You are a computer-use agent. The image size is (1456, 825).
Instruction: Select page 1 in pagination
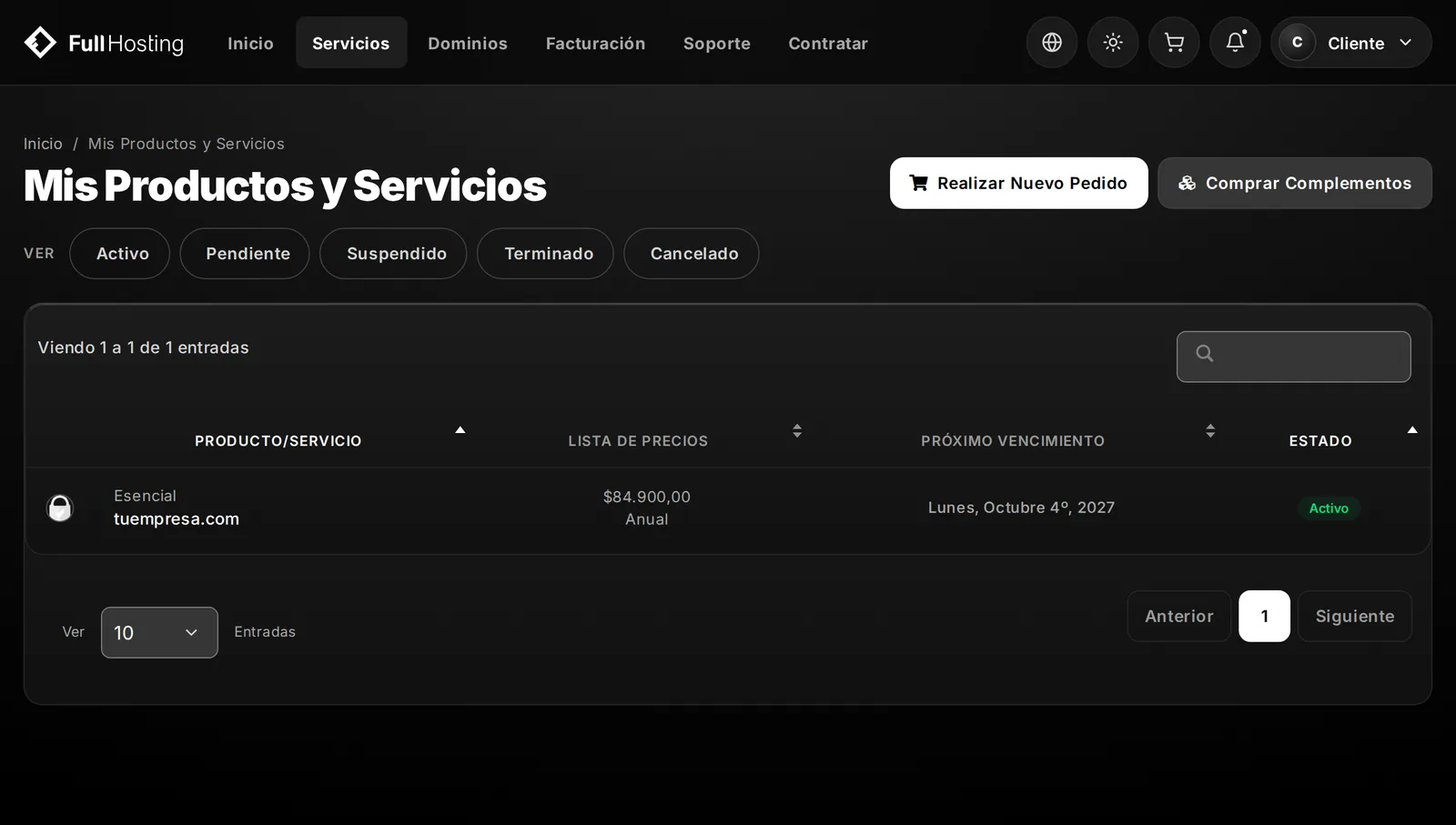click(x=1264, y=616)
